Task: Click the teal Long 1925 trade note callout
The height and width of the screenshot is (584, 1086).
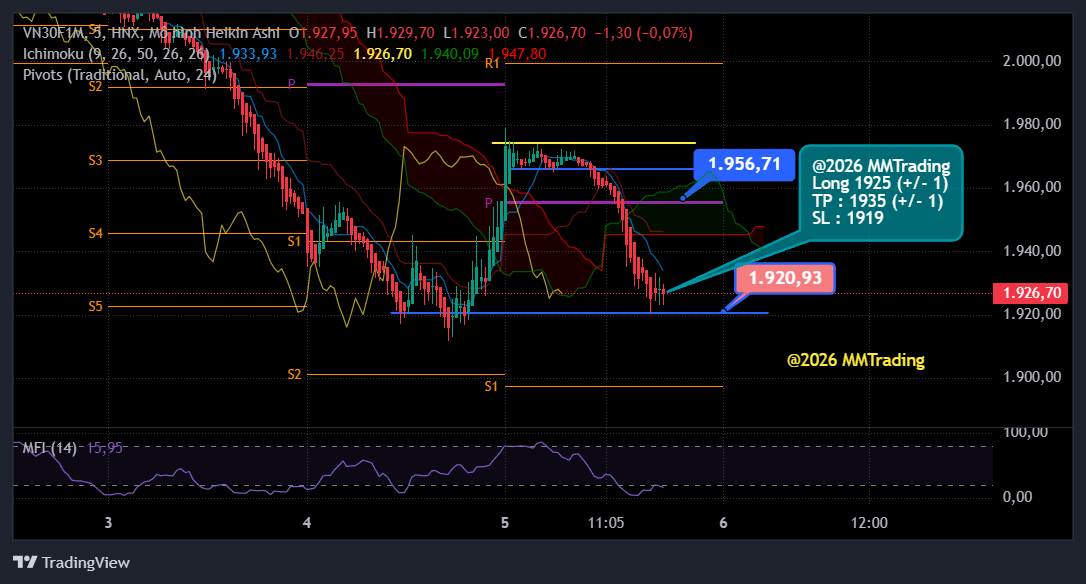Action: (880, 192)
